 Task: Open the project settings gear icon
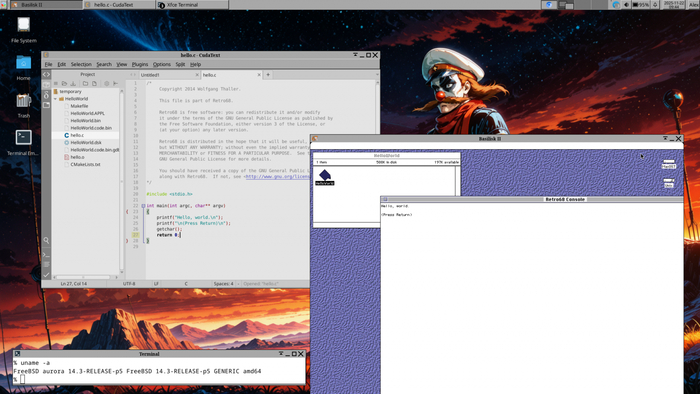106,83
